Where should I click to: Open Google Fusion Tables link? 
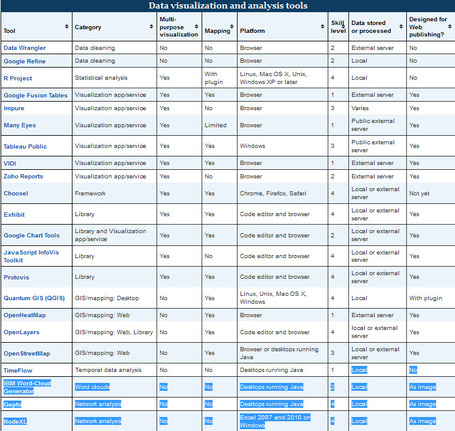(35, 95)
